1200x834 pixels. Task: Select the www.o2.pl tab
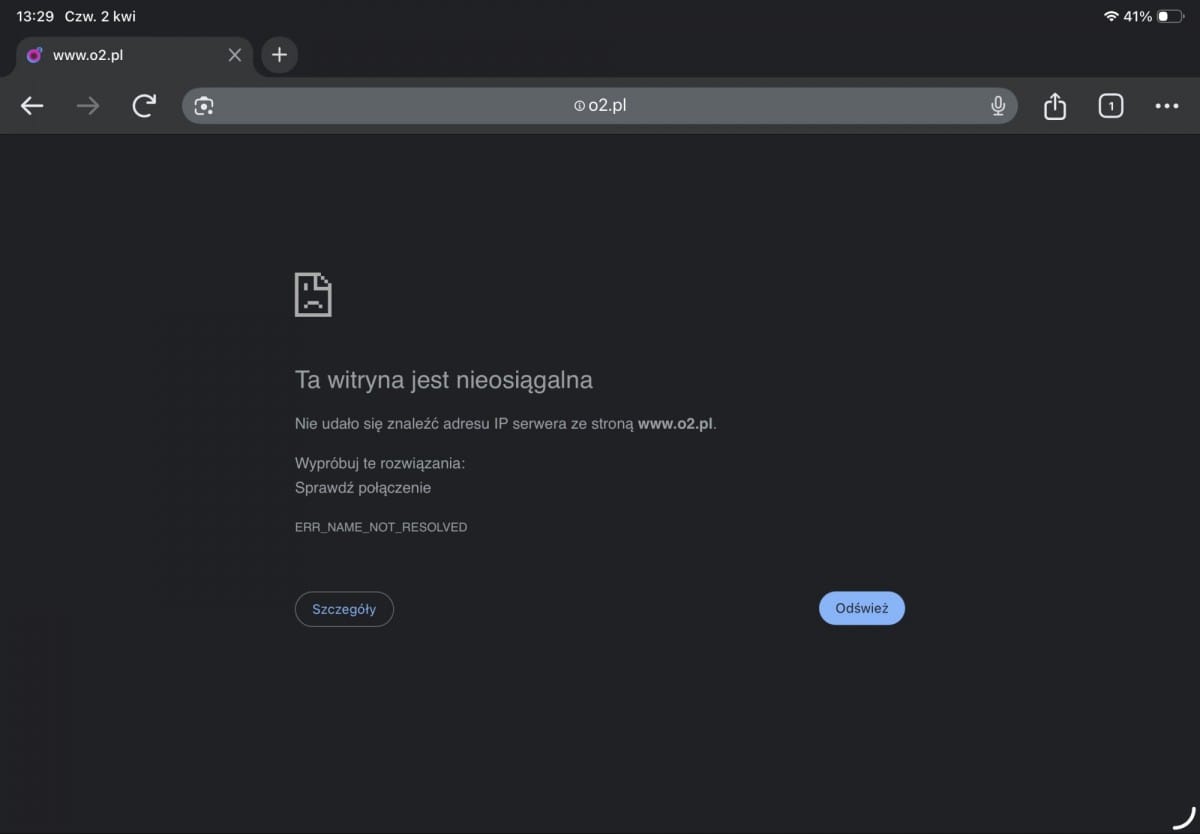[135, 55]
